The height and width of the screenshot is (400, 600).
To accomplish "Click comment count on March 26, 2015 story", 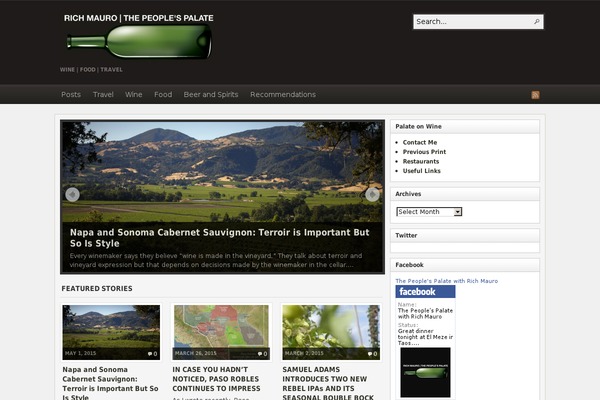I will (x=262, y=354).
